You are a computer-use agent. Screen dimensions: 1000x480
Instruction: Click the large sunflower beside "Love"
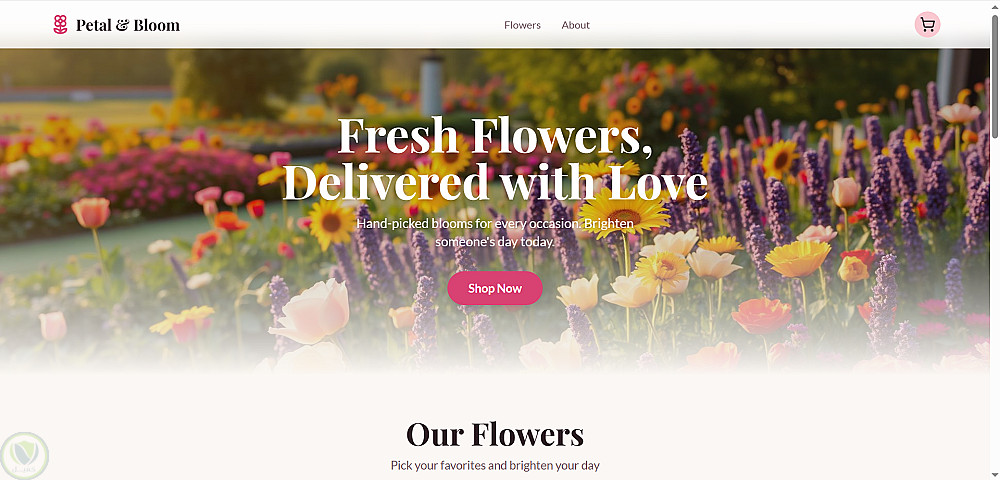point(624,214)
